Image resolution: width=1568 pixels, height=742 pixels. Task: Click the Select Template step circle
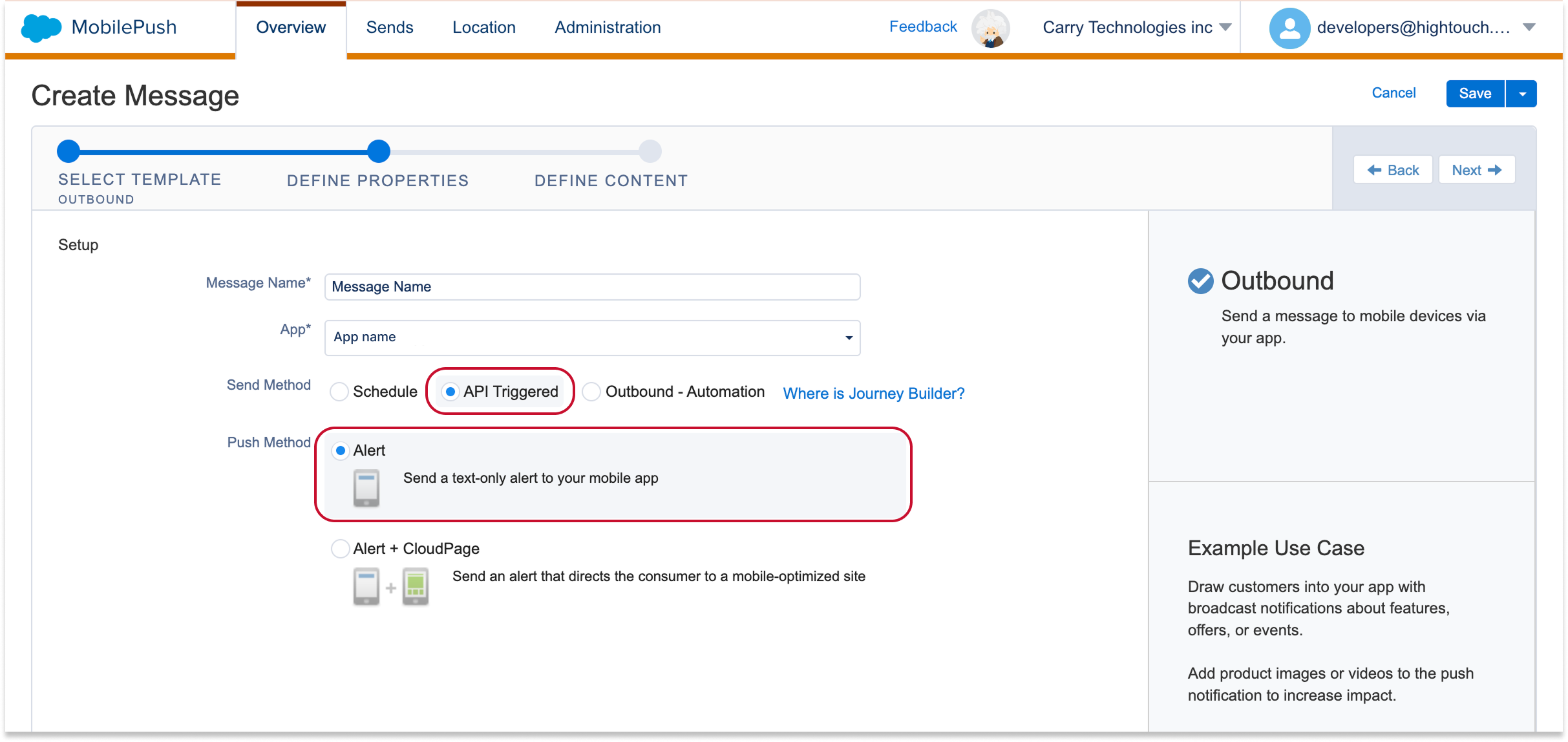point(69,151)
